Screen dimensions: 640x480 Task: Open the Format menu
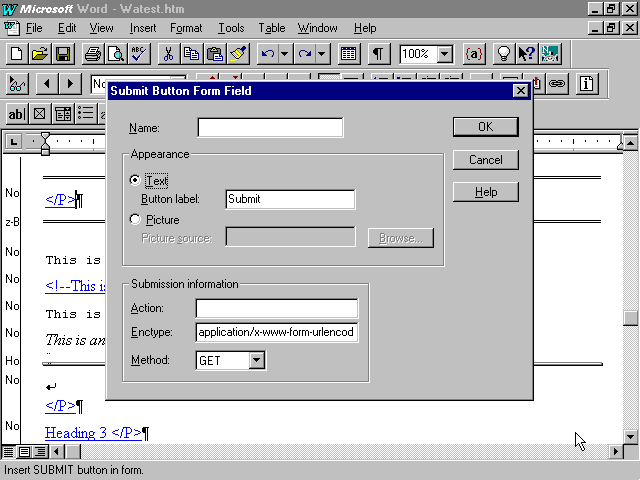point(186,28)
